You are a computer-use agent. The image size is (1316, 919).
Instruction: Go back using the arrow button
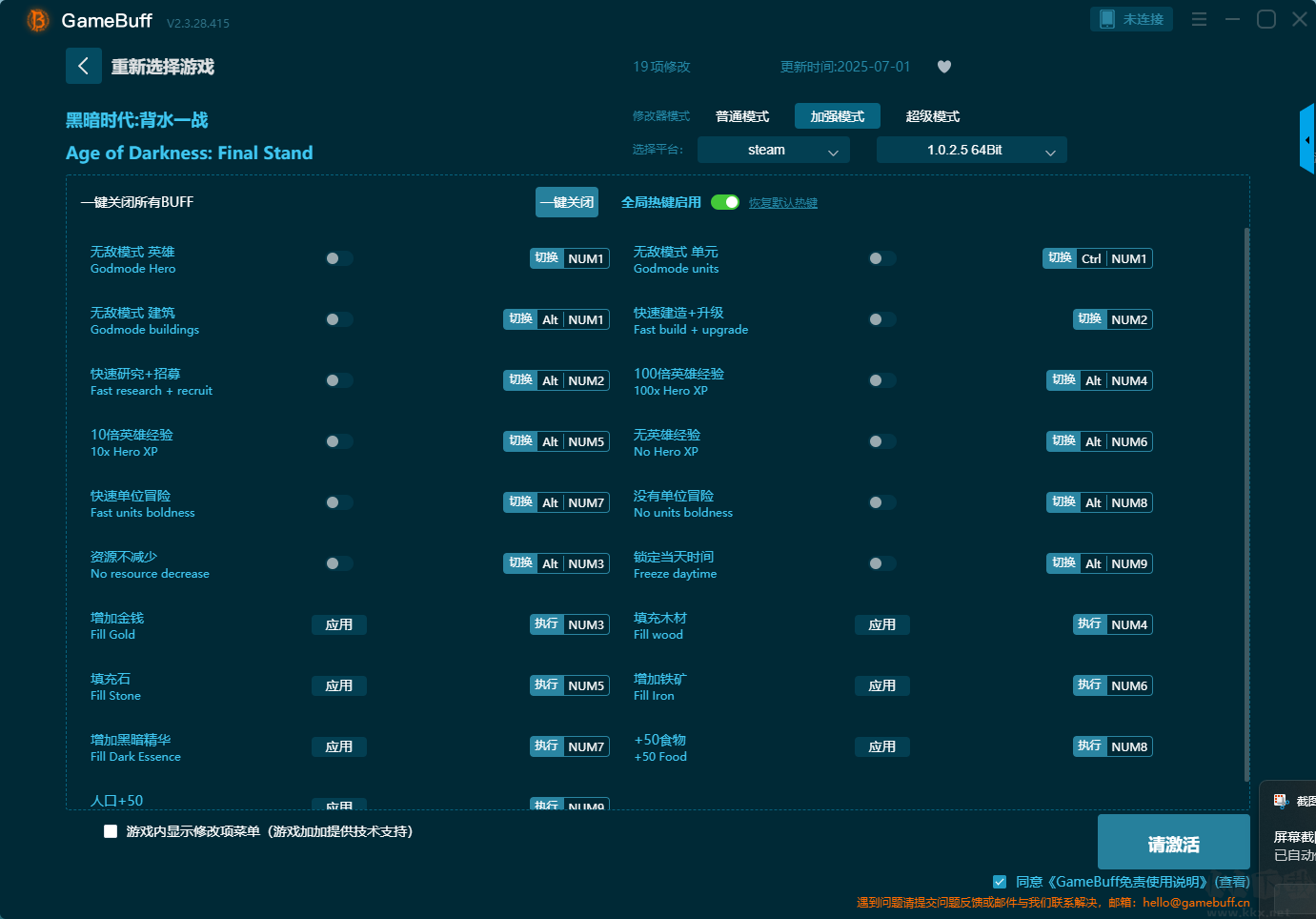[83, 66]
